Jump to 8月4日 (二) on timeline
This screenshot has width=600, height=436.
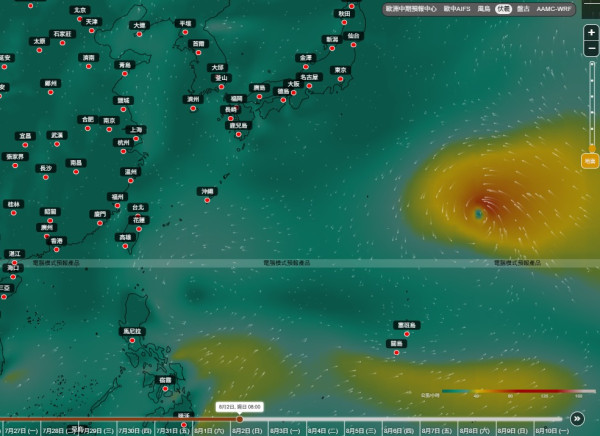tap(323, 431)
